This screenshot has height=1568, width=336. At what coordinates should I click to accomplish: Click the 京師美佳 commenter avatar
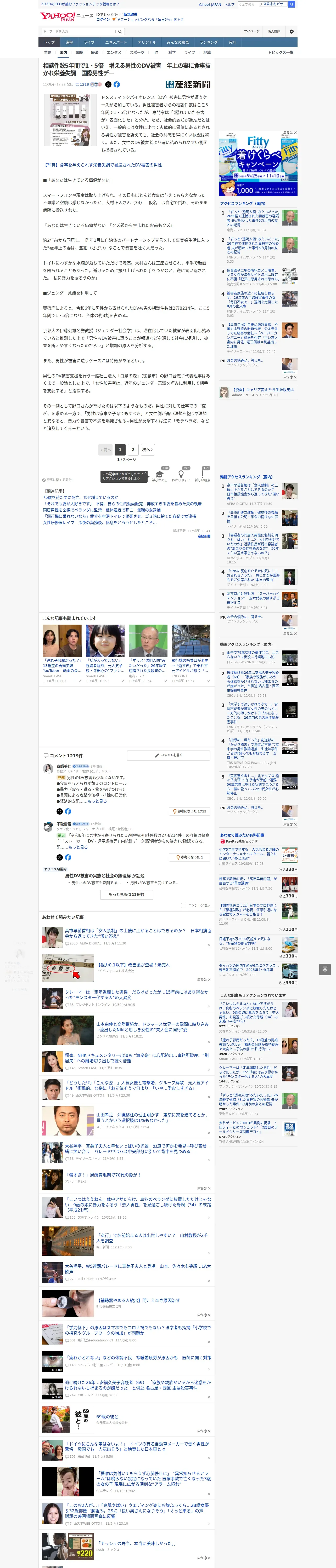click(x=48, y=769)
